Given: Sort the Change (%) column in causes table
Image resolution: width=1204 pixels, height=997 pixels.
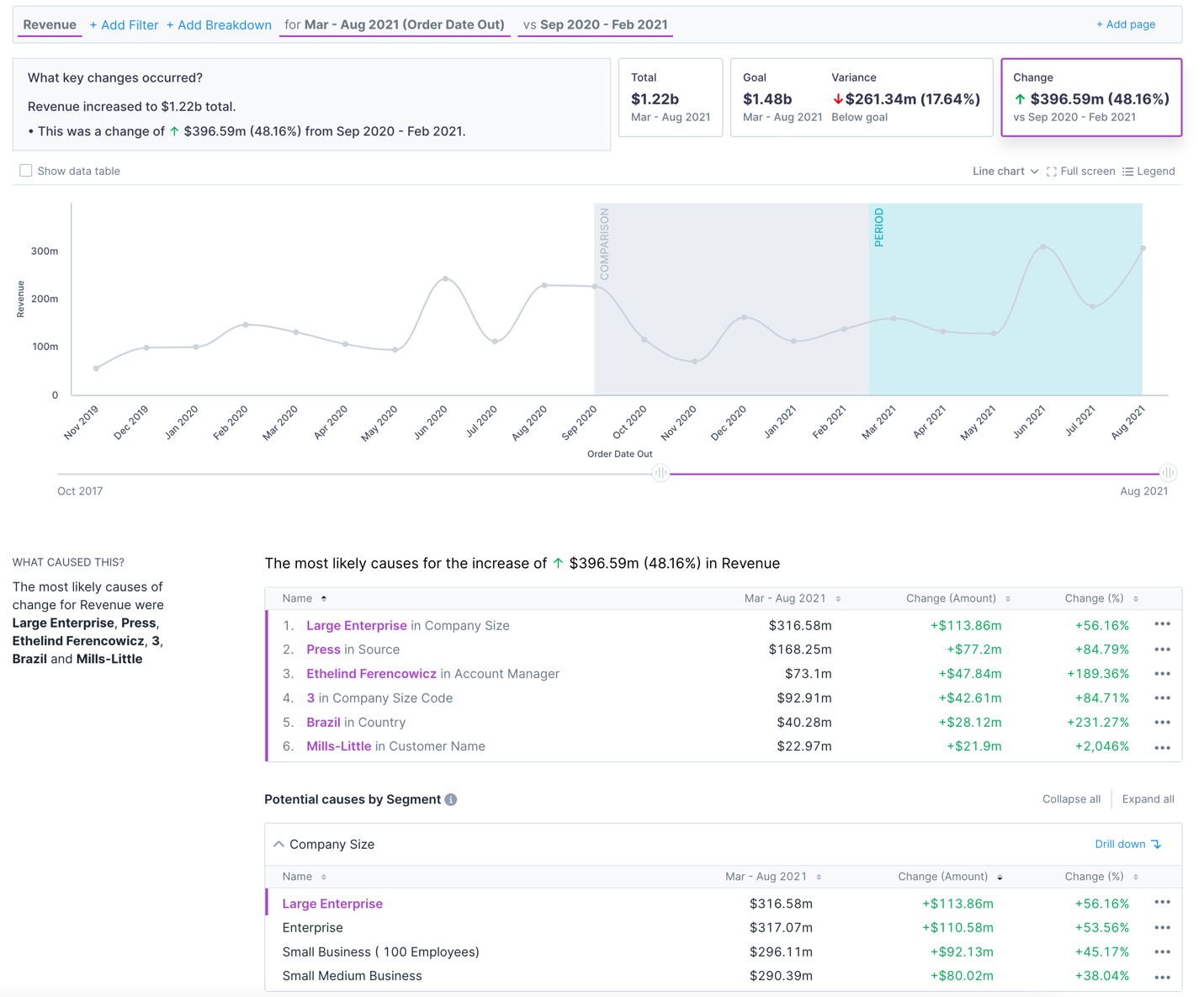Looking at the screenshot, I should click(x=1135, y=598).
